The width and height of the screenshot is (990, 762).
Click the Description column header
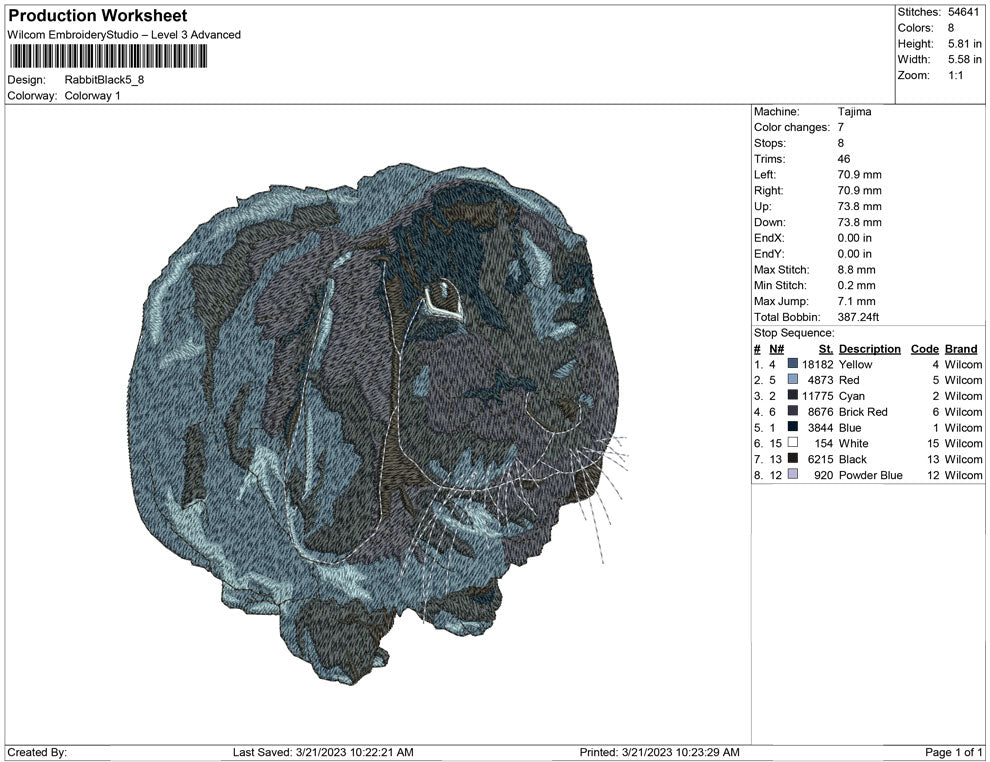(869, 349)
